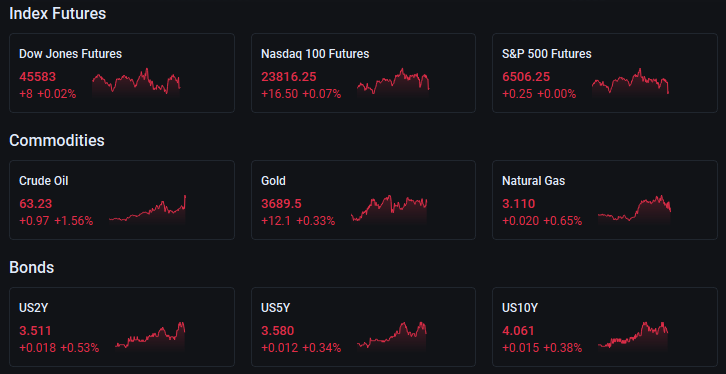
Task: Open the Dow Jones Futures card
Action: coord(122,73)
